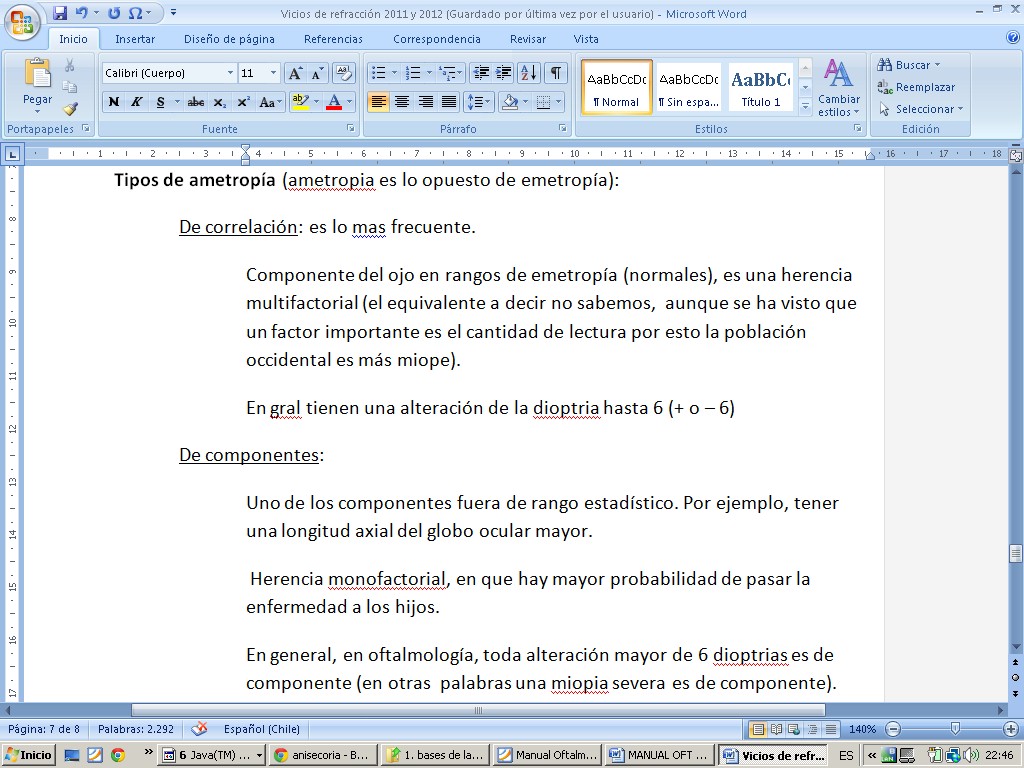Click the Format Painter brush icon
1024x768 pixels.
[70, 109]
